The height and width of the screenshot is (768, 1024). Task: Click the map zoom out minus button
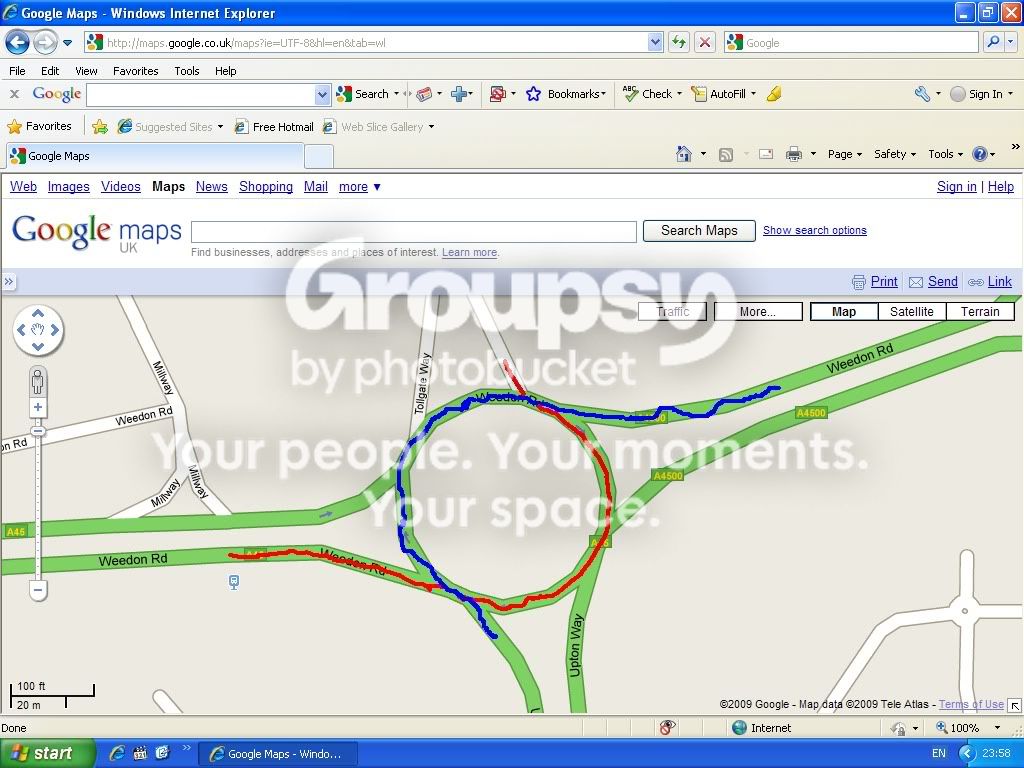38,590
